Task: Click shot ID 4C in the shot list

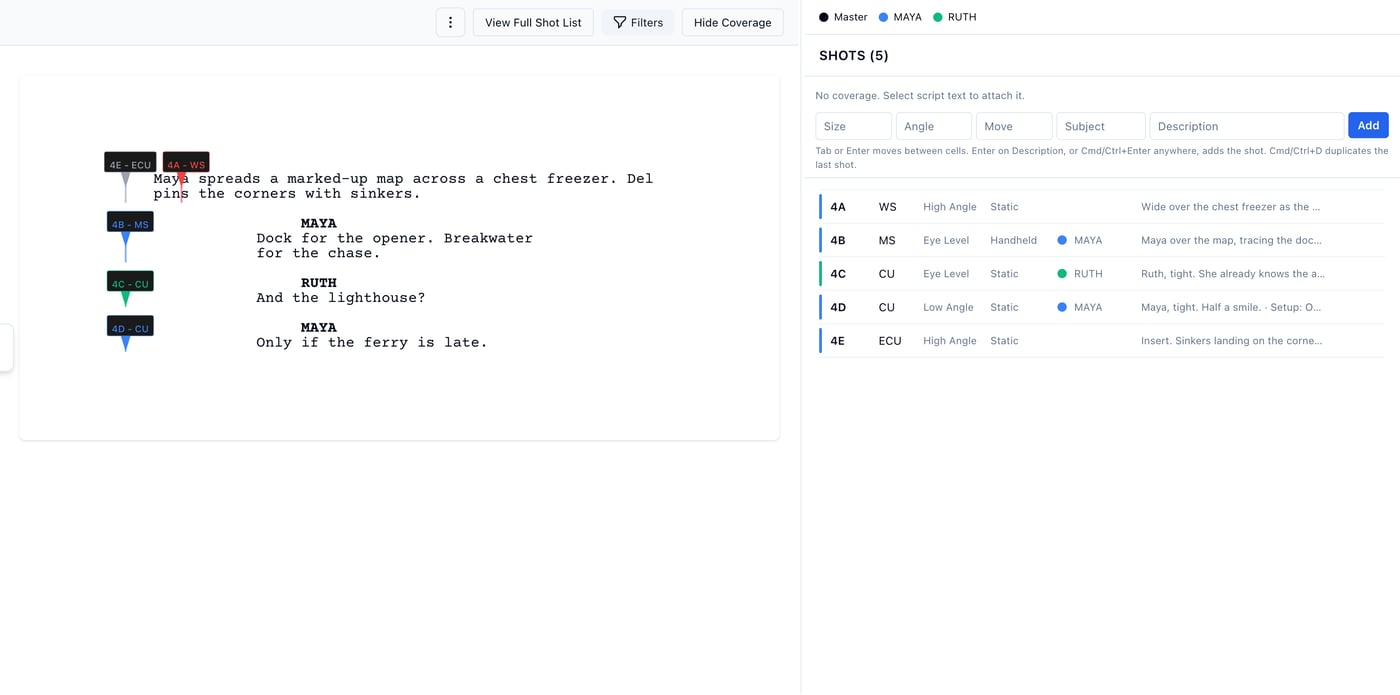Action: [838, 274]
